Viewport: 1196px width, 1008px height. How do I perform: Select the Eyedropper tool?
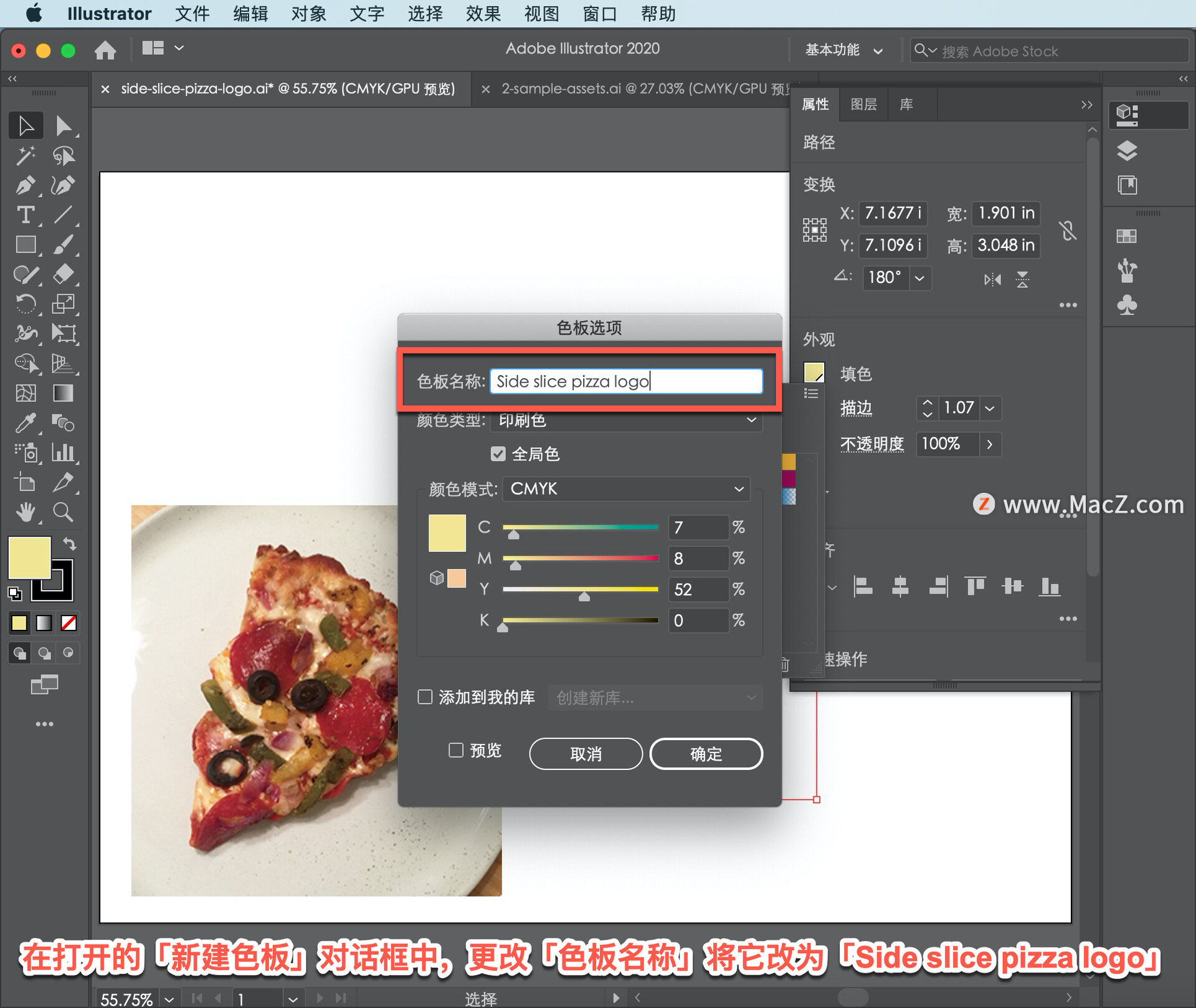pos(25,423)
